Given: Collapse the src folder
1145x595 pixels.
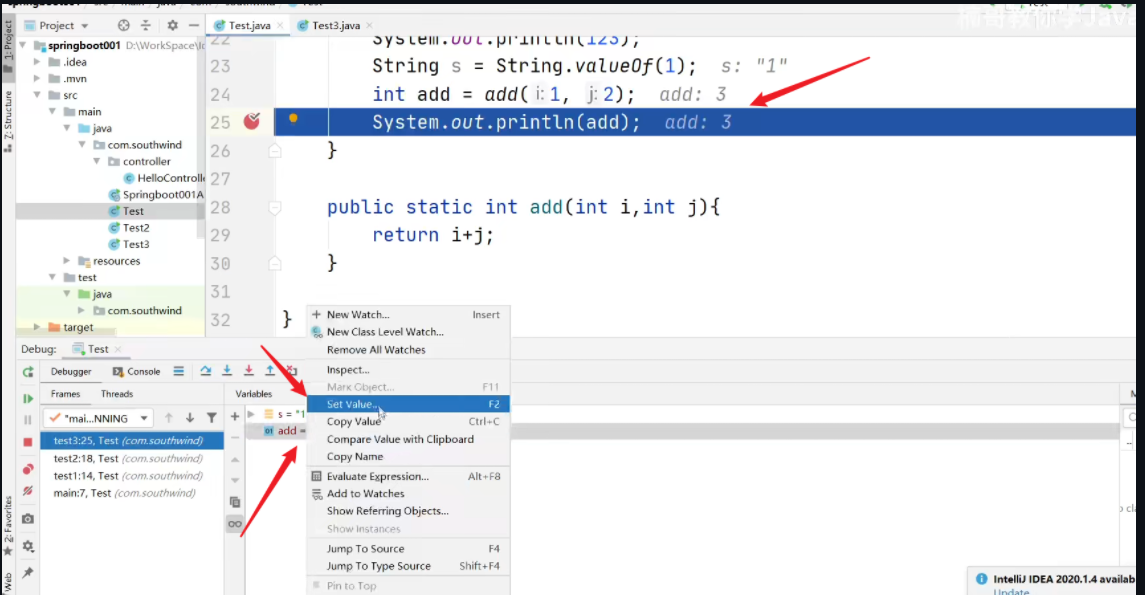Looking at the screenshot, I should pyautogui.click(x=37, y=95).
